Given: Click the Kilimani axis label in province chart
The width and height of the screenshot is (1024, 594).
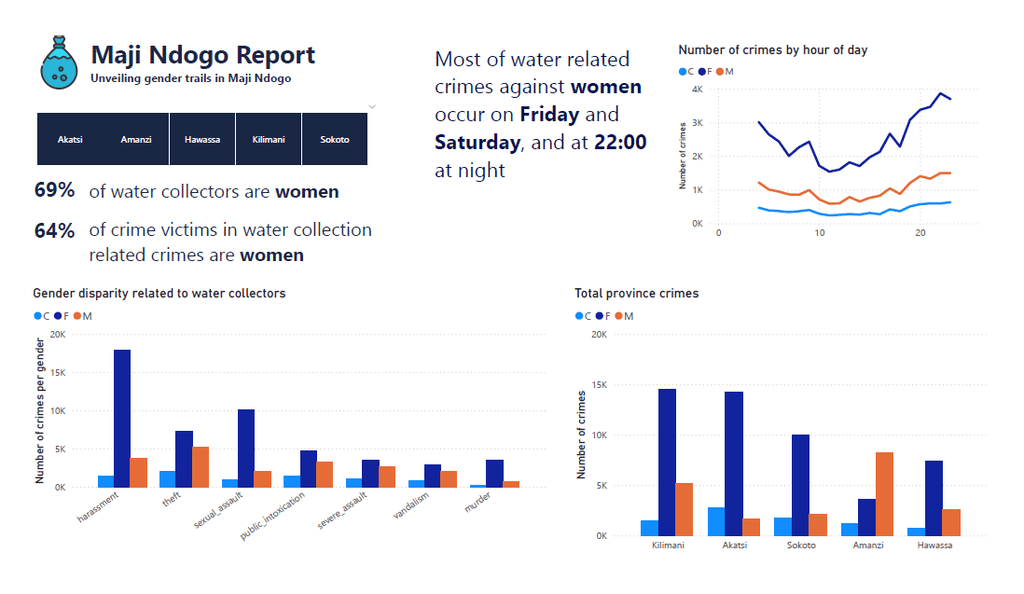Looking at the screenshot, I should 667,546.
